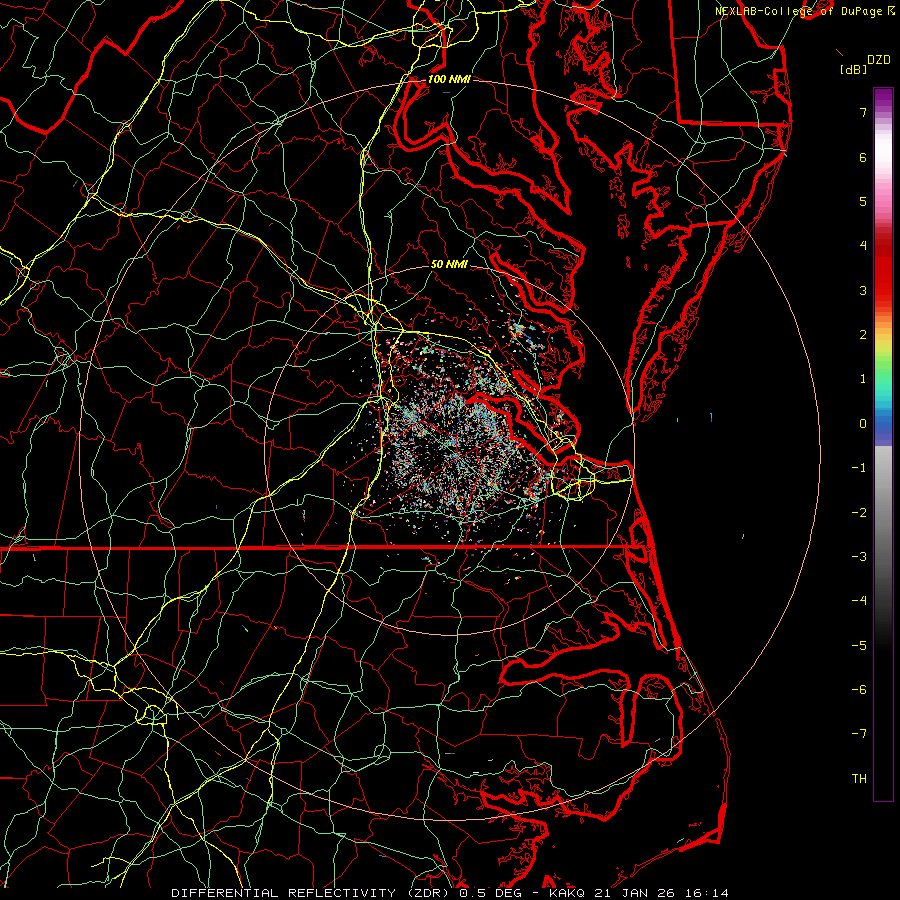This screenshot has width=900, height=900.
Task: Click the legend scale label '2'
Action: pos(863,335)
